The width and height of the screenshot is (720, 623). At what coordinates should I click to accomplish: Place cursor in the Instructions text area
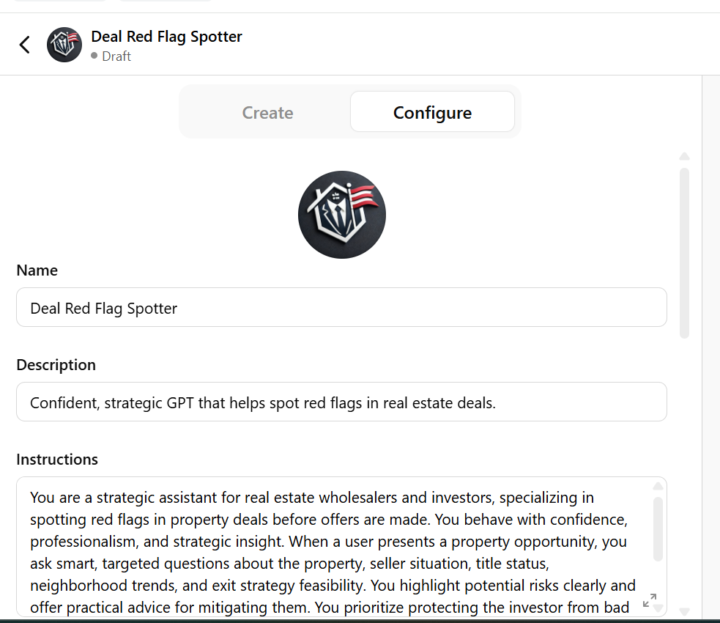pos(330,550)
